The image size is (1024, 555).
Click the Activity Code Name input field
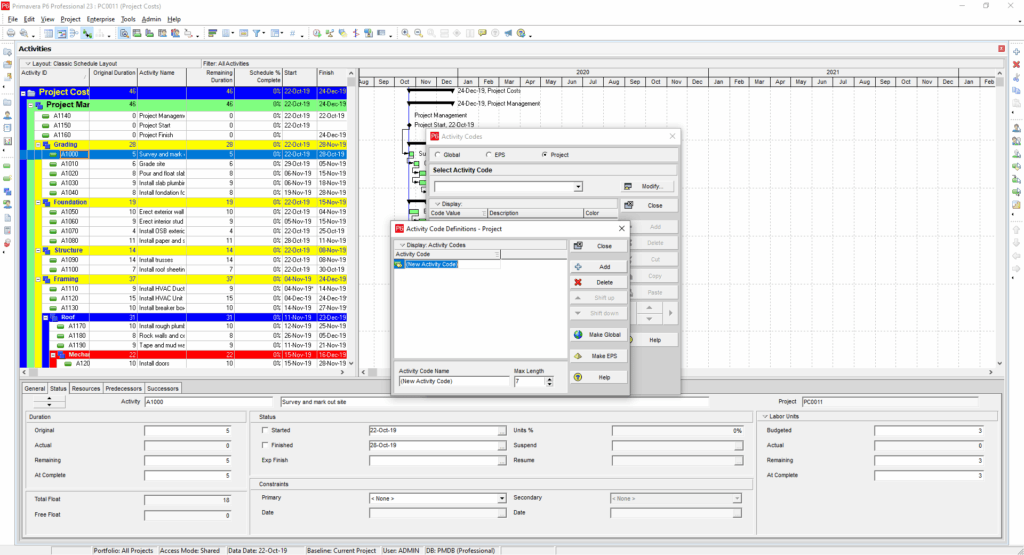tap(454, 381)
